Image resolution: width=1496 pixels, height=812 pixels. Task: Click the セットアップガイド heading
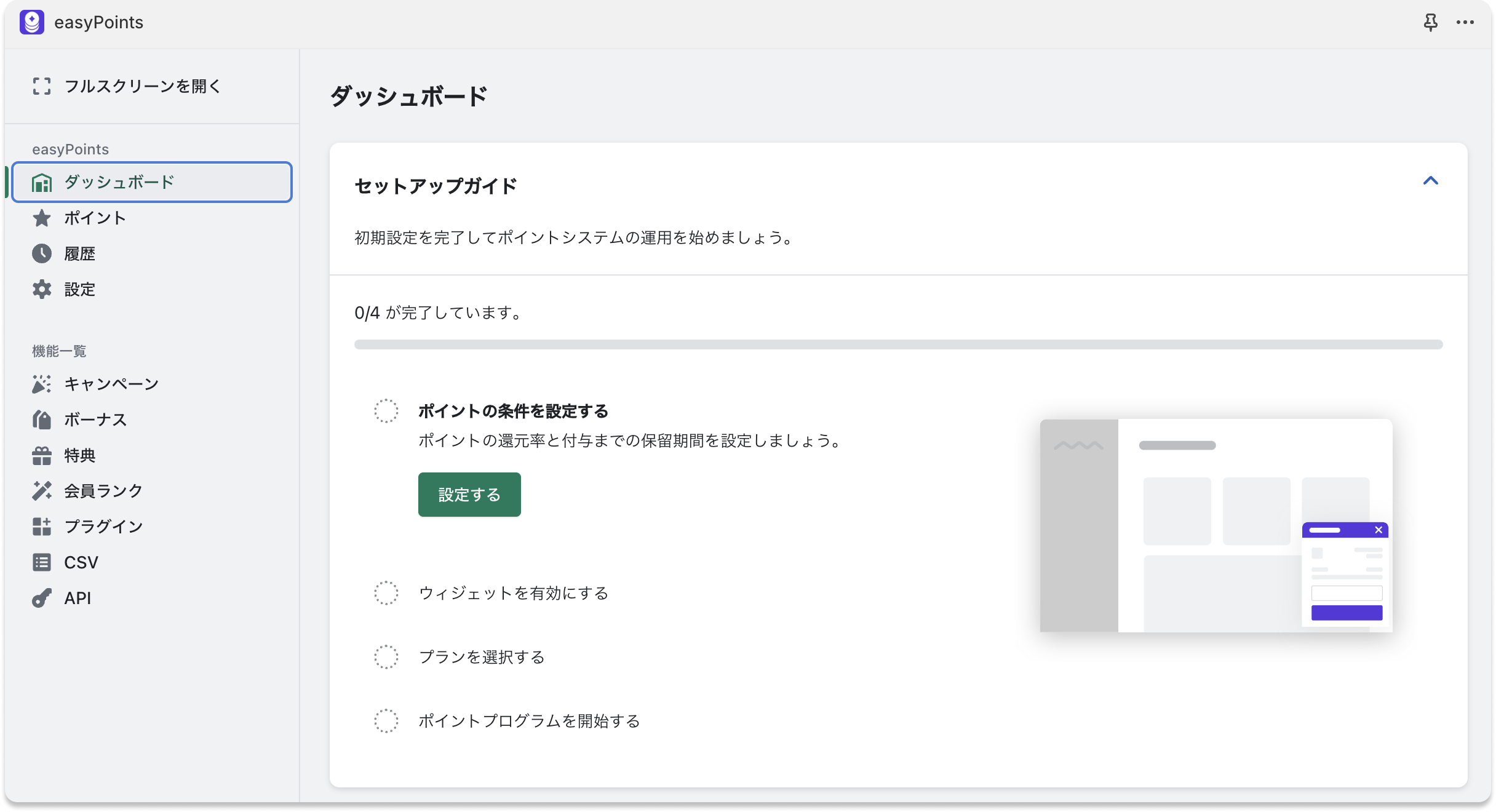[436, 186]
